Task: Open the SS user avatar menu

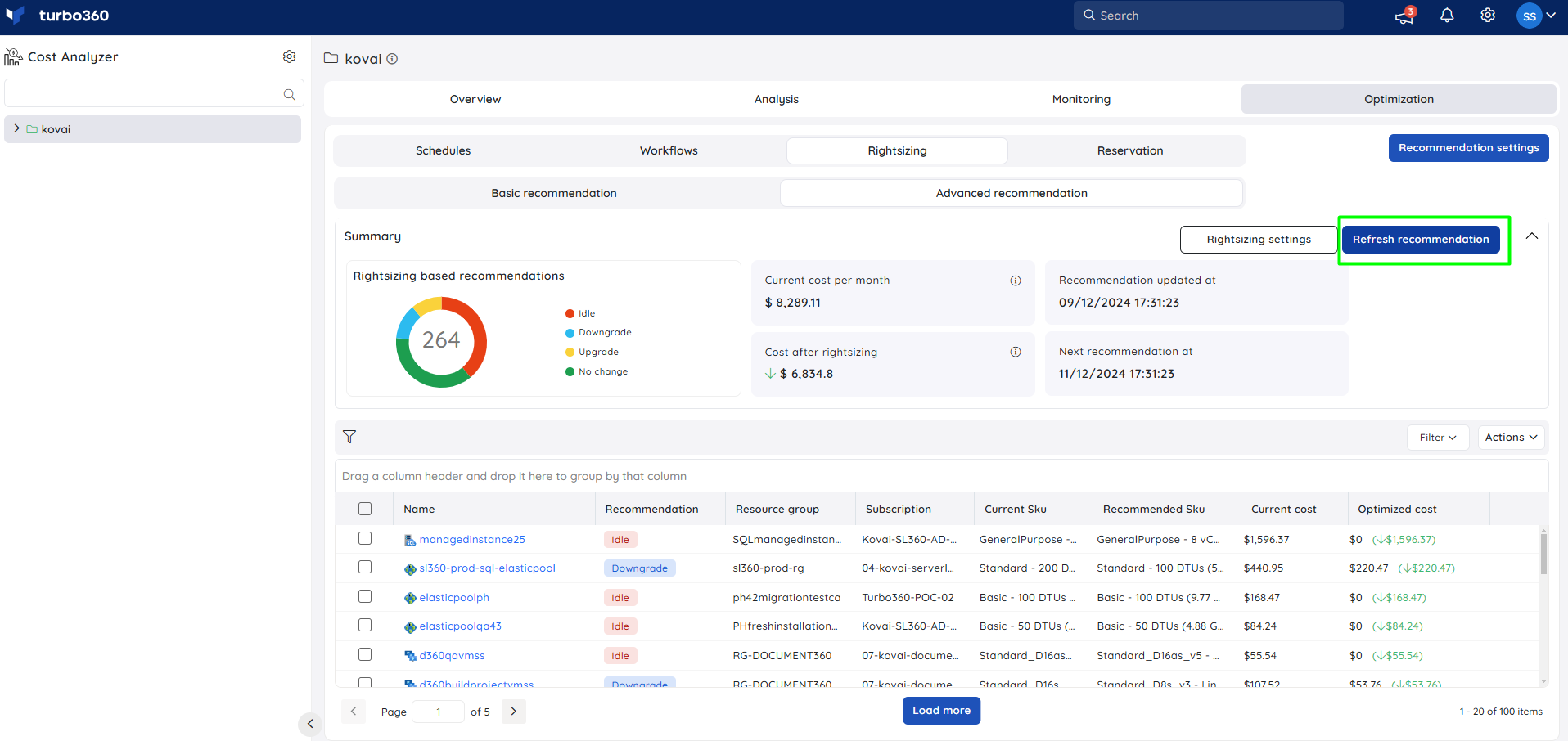Action: point(1529,16)
